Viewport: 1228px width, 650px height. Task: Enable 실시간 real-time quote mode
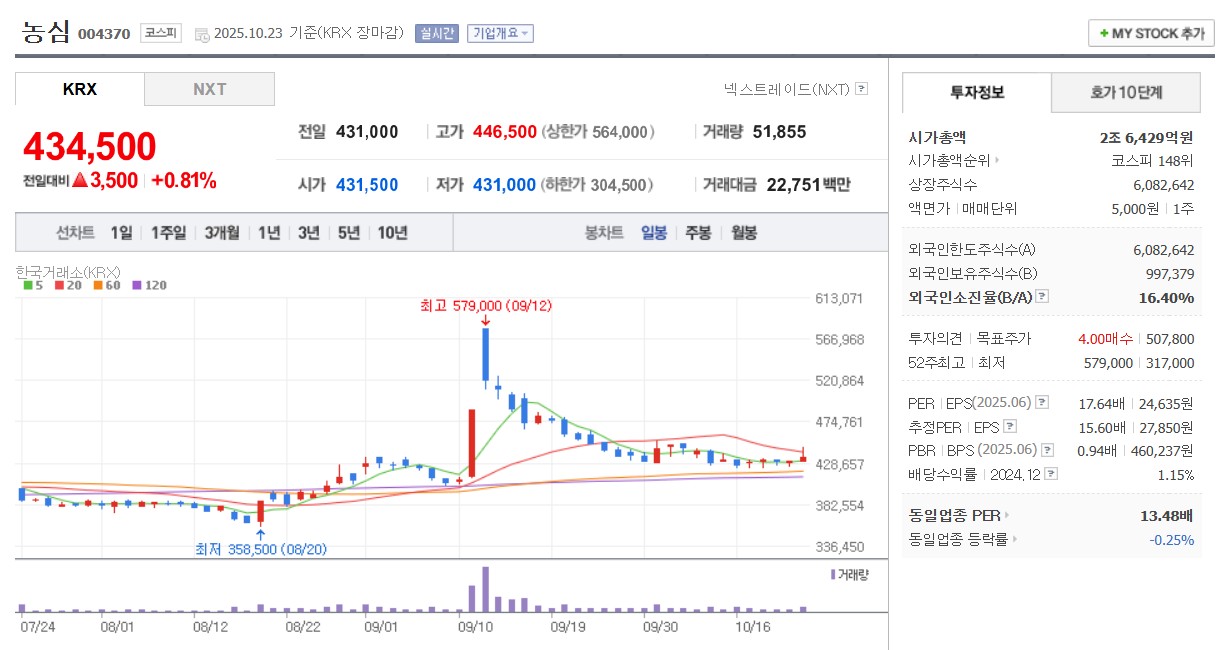437,33
